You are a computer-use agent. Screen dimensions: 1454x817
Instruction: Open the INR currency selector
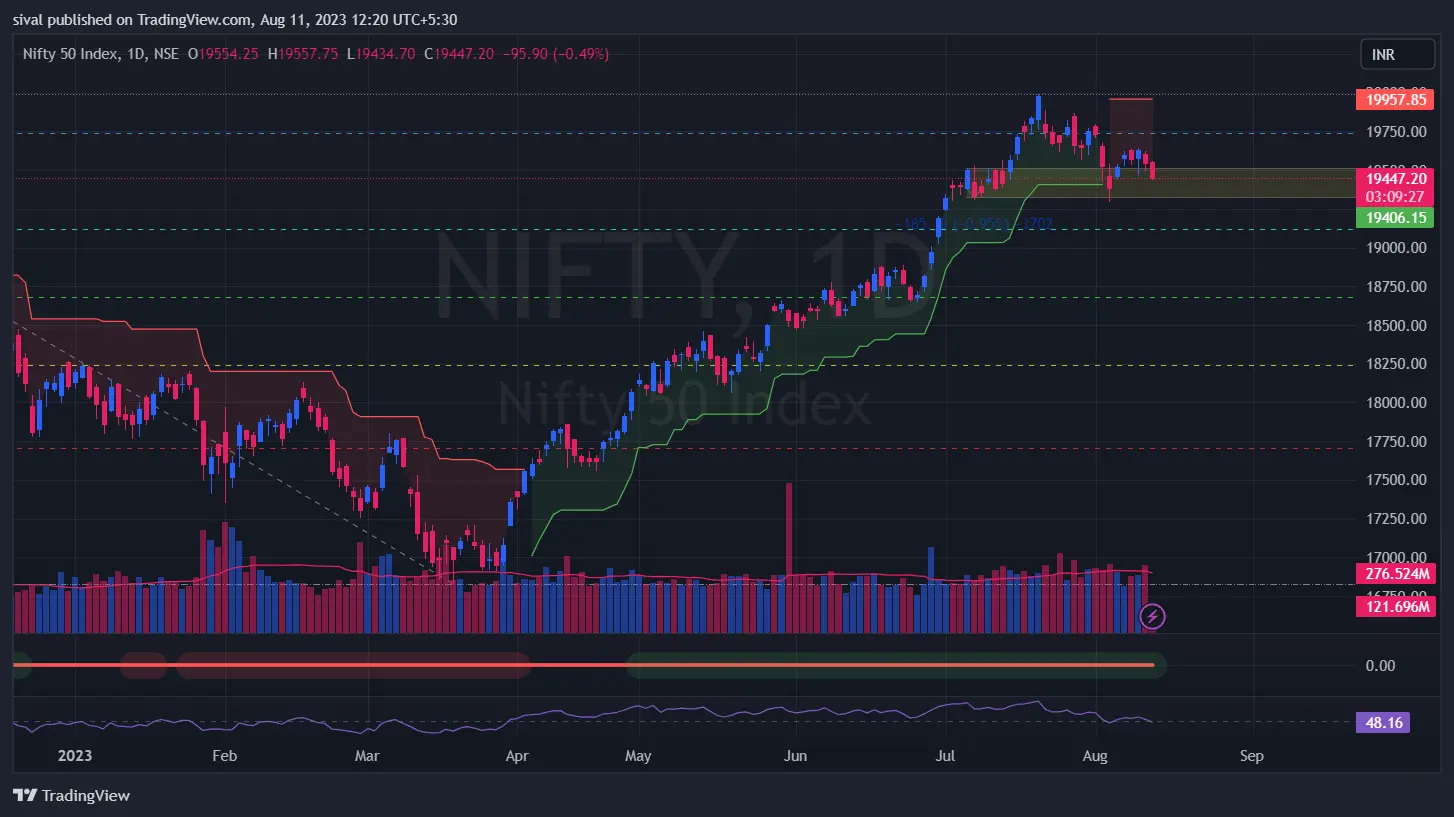coord(1397,54)
